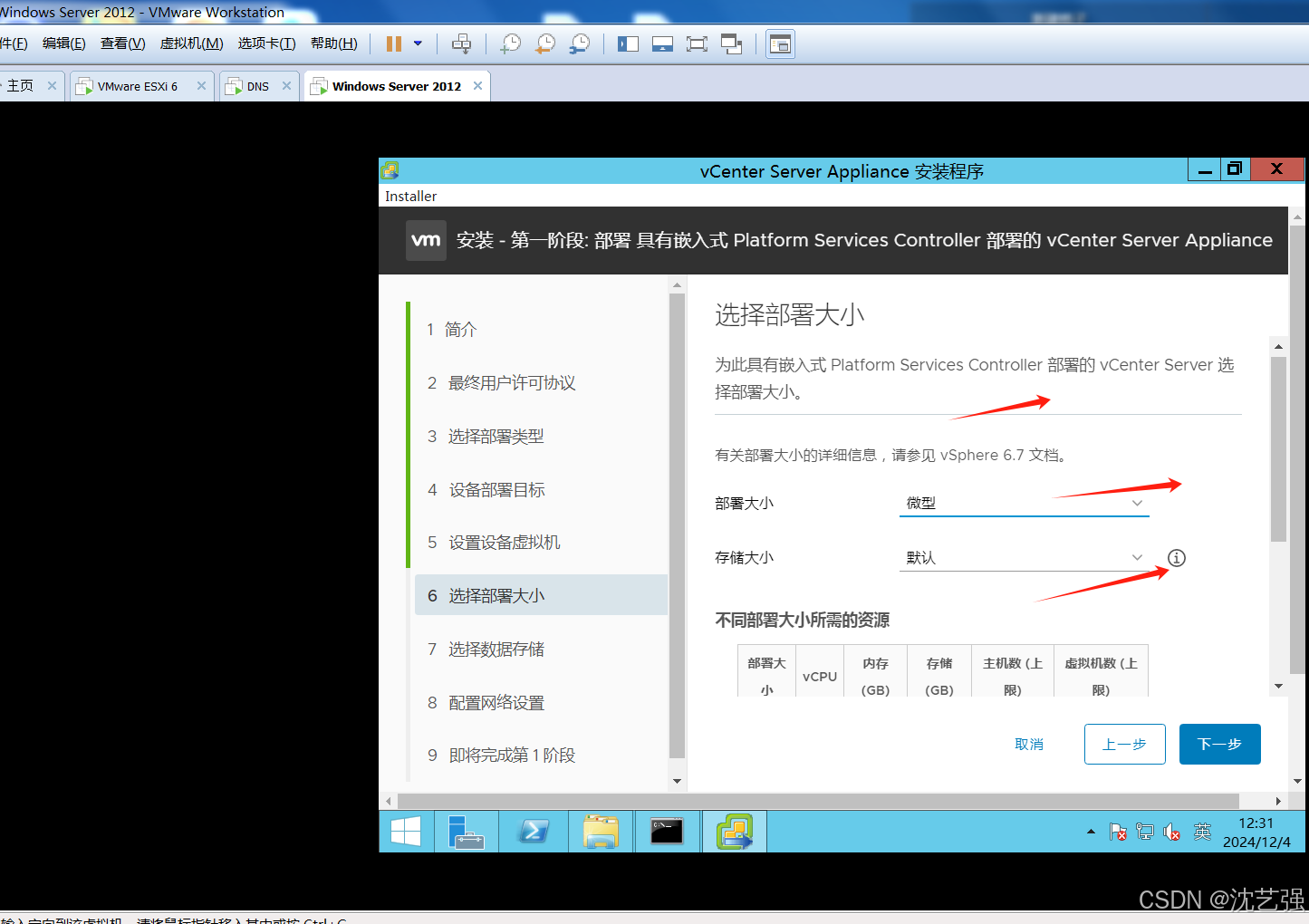
Task: Click the content pane scrollbar down arrow
Action: click(x=1278, y=686)
